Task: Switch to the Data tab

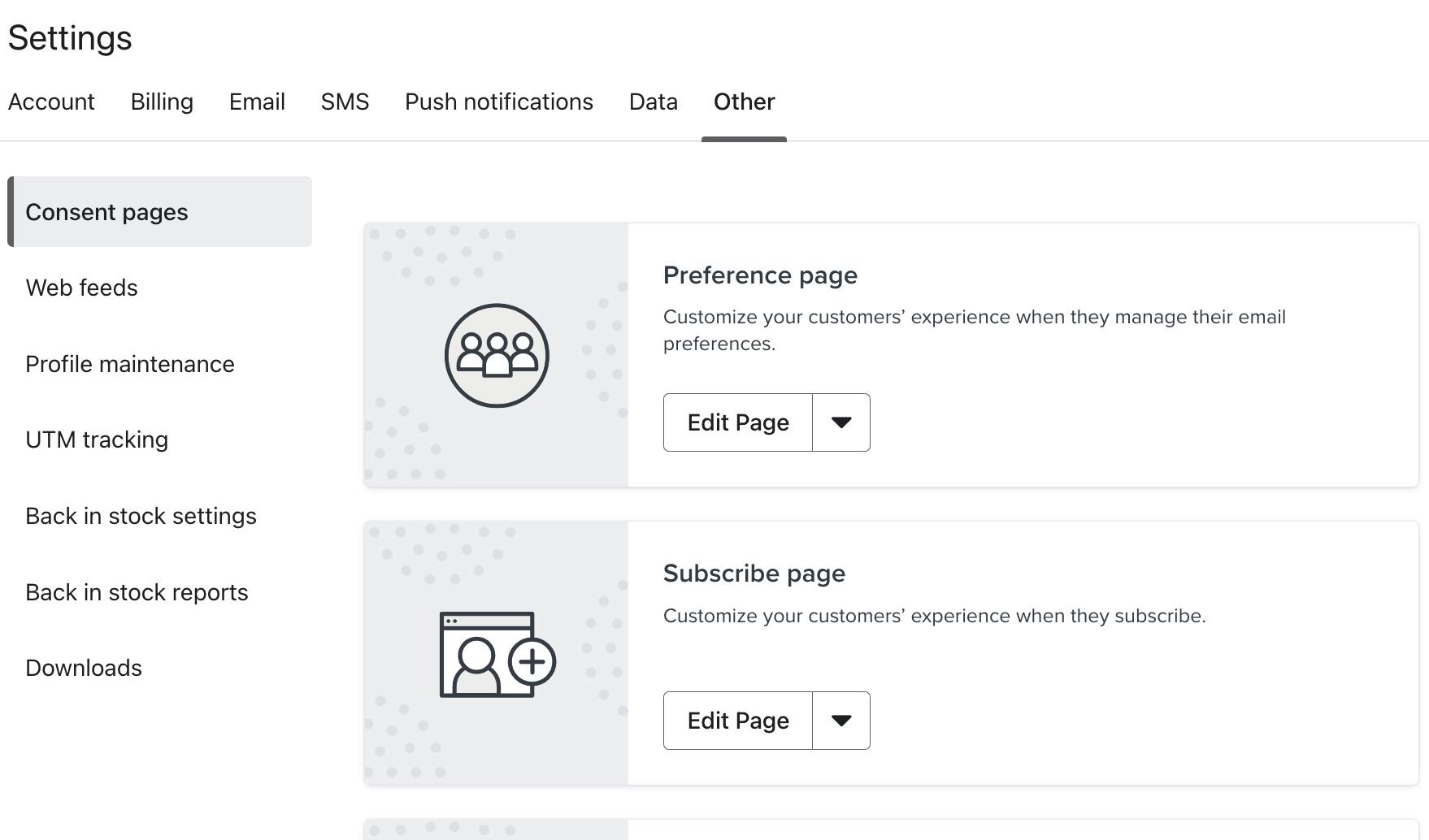Action: coord(653,102)
